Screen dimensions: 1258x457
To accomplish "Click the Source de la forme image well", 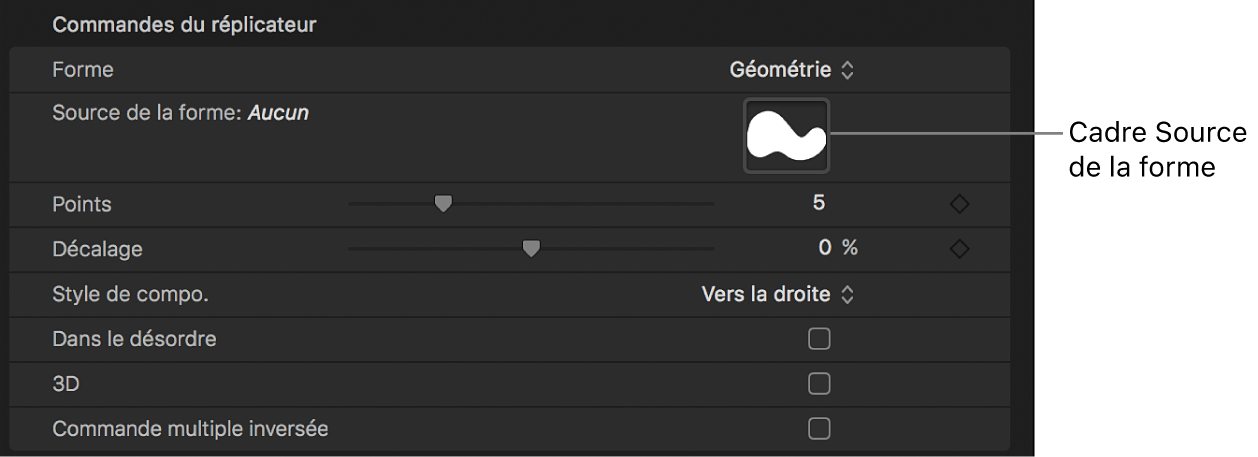I will coord(786,137).
